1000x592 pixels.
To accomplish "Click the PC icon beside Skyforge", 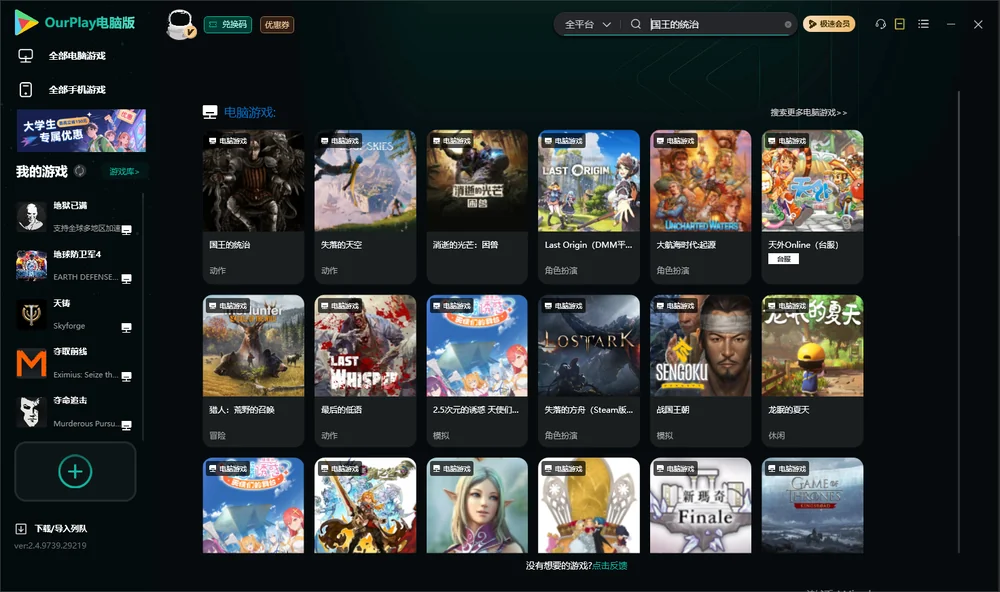I will pos(127,327).
